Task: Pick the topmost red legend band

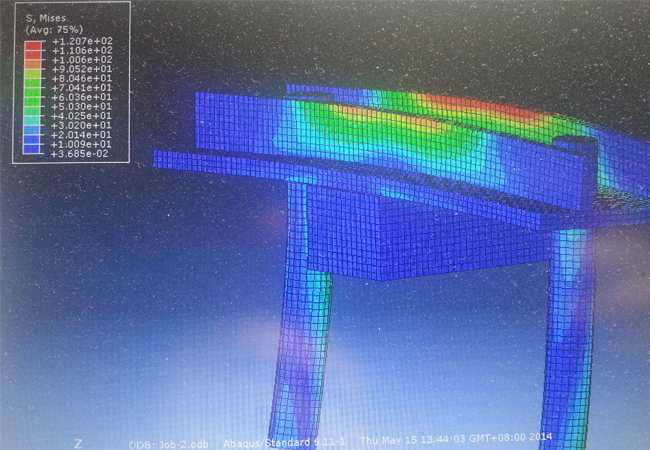Action: (x=33, y=46)
